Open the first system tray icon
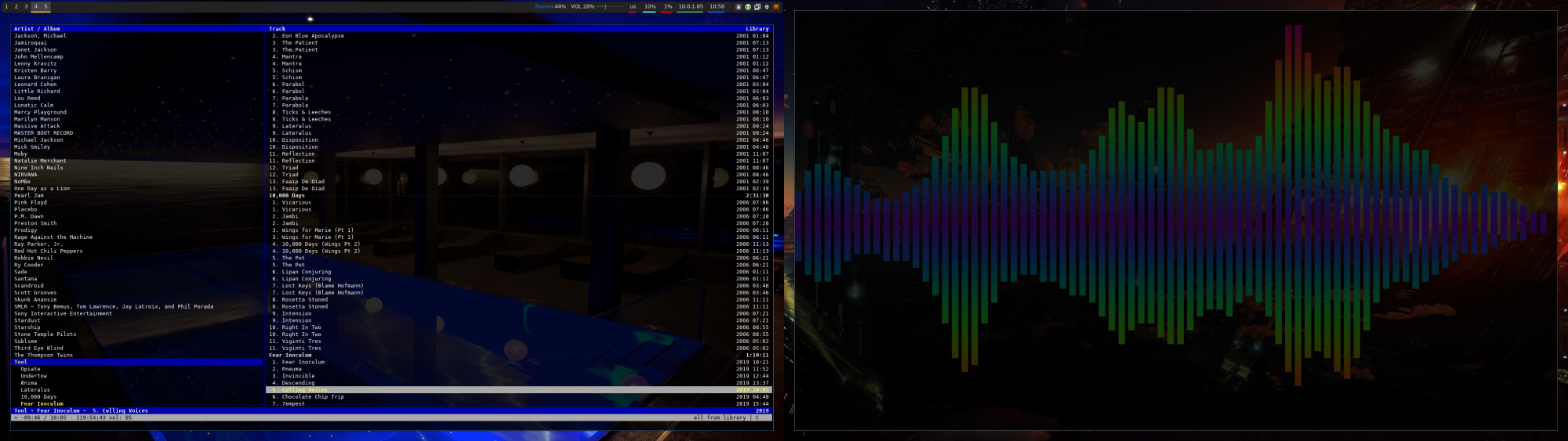The width and height of the screenshot is (1568, 441). click(x=738, y=6)
